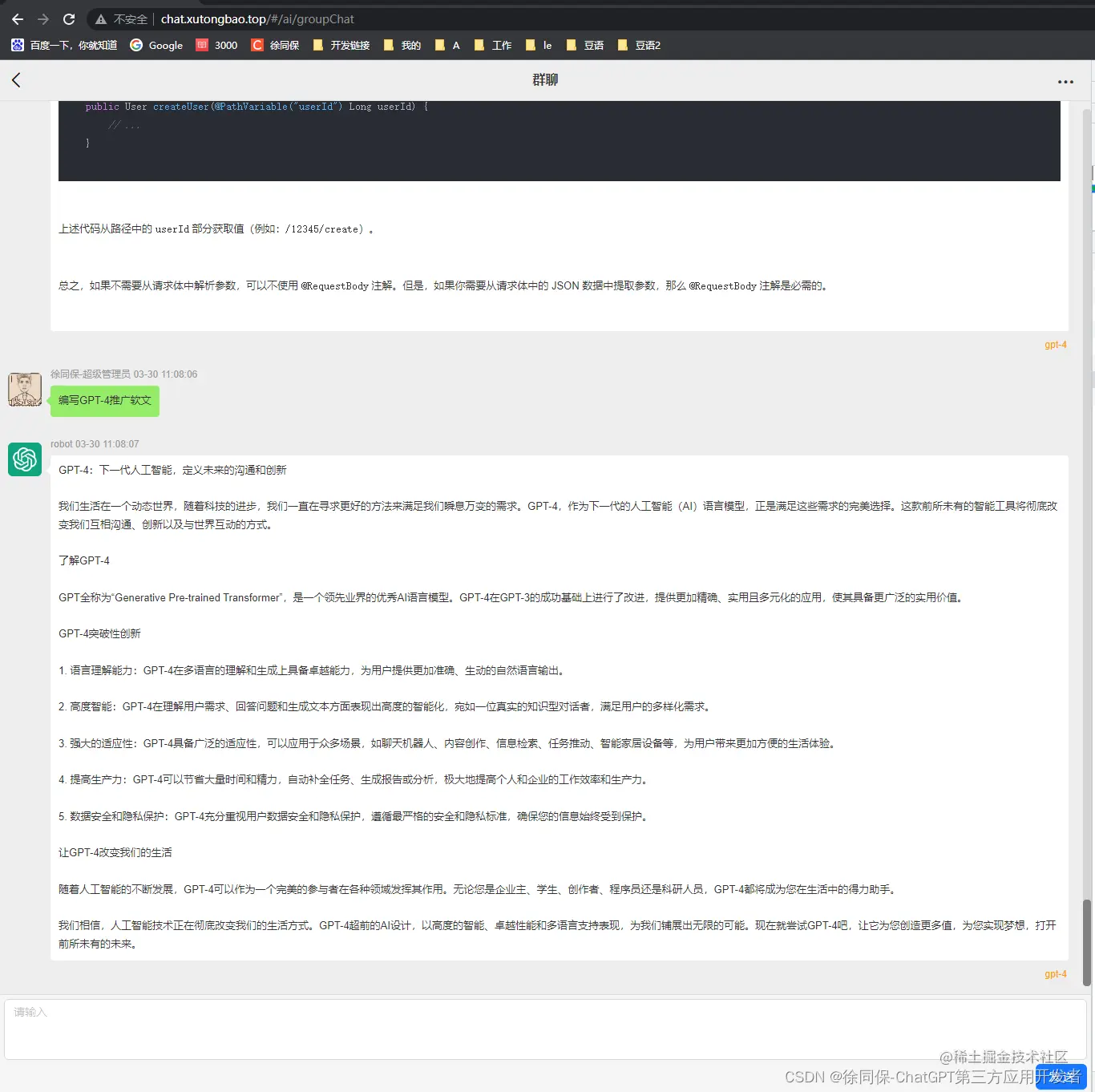Click the green message 编写GPT-4推广软文

click(x=105, y=401)
